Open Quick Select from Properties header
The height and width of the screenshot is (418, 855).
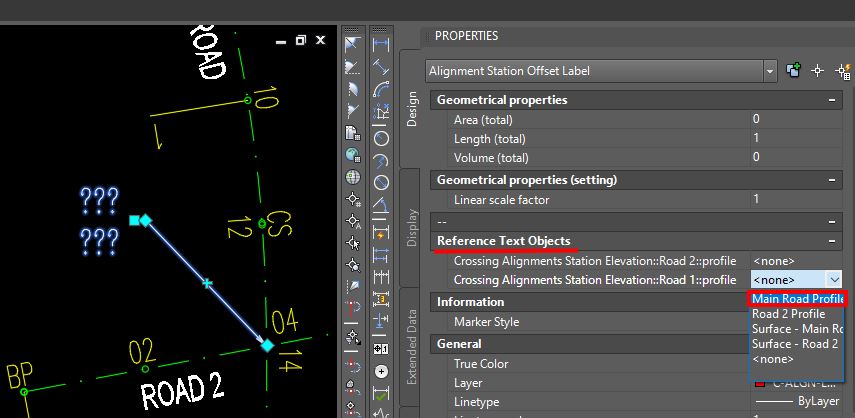843,70
